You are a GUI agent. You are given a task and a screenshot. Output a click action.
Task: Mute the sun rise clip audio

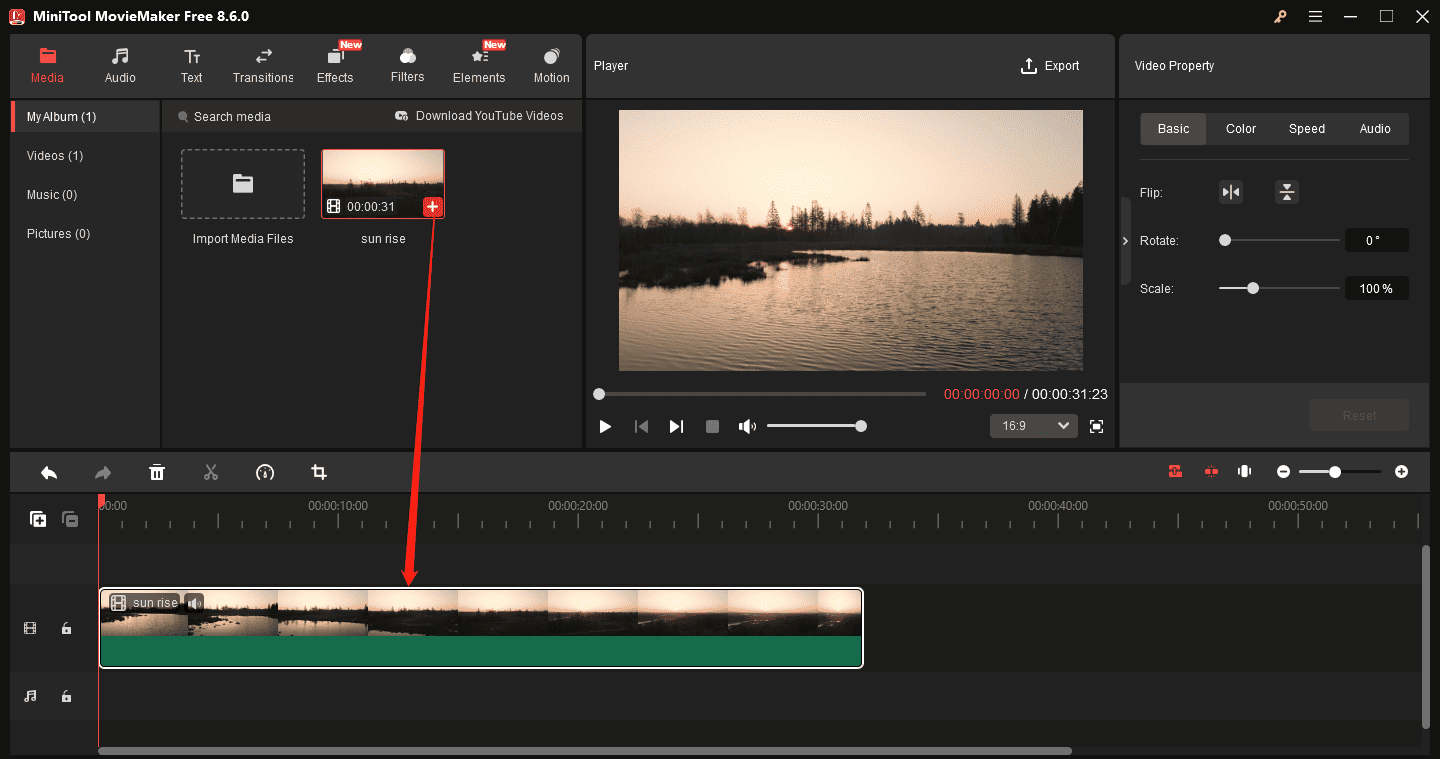[194, 602]
